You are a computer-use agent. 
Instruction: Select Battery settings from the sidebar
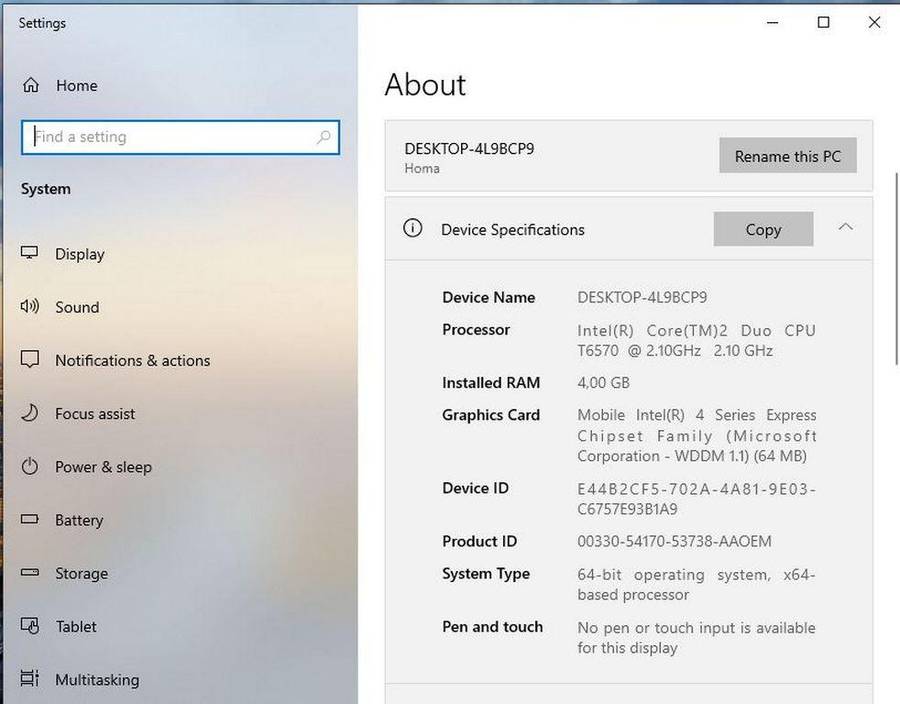coord(78,520)
